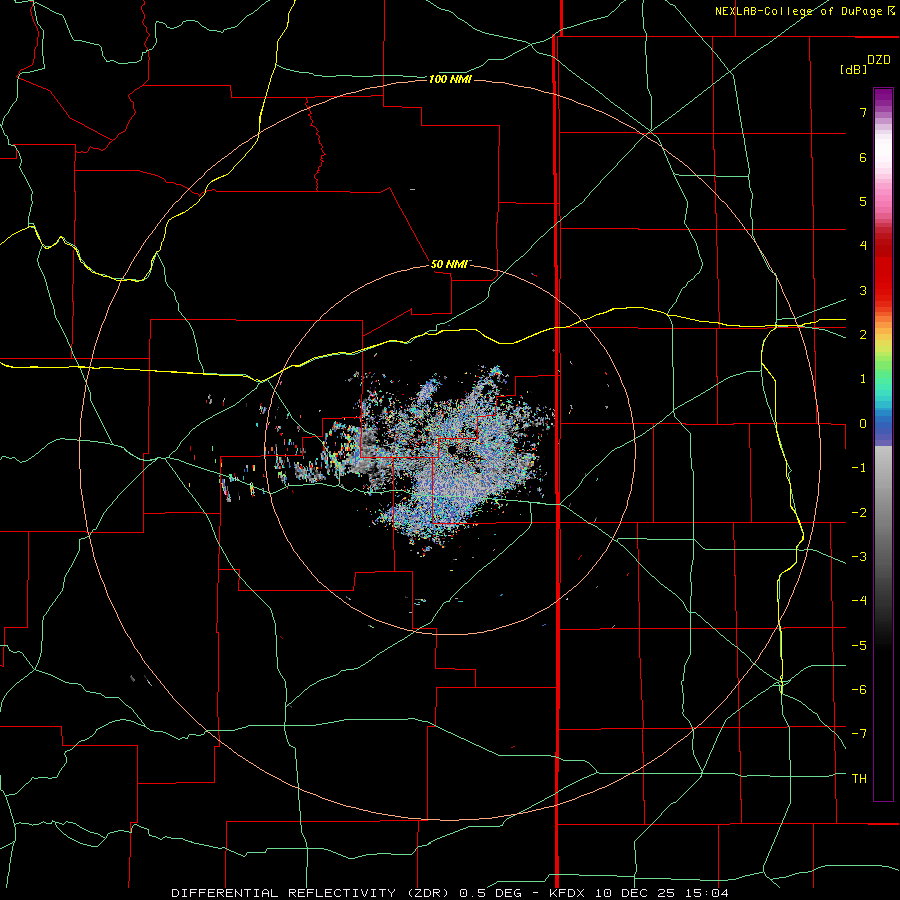Click the -3 value on the color scale

tap(859, 557)
